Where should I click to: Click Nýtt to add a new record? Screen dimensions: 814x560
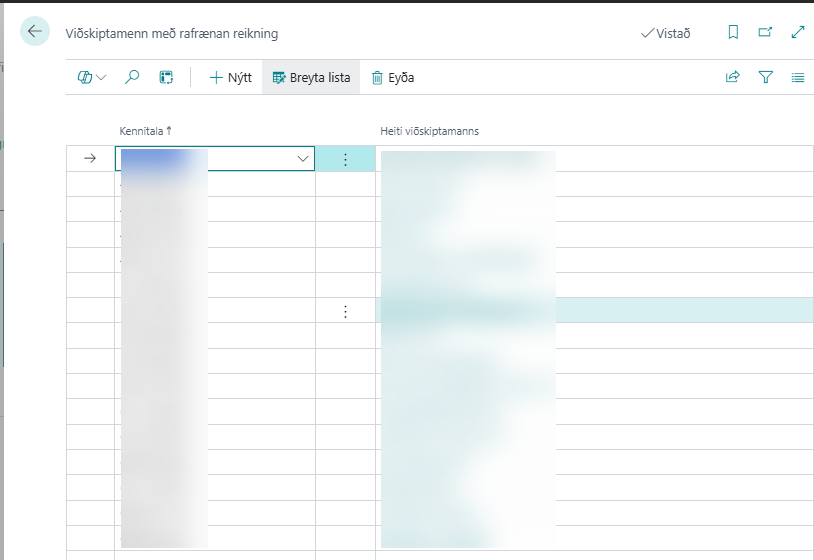pos(230,77)
